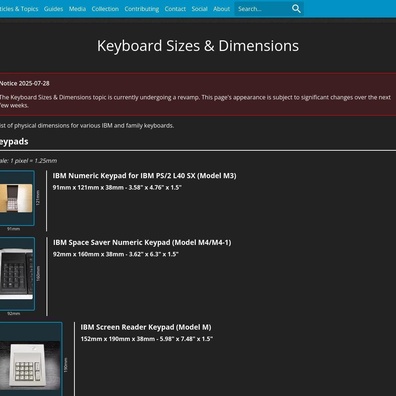Image resolution: width=396 pixels, height=396 pixels.
Task: Open the About page
Action: tap(221, 9)
